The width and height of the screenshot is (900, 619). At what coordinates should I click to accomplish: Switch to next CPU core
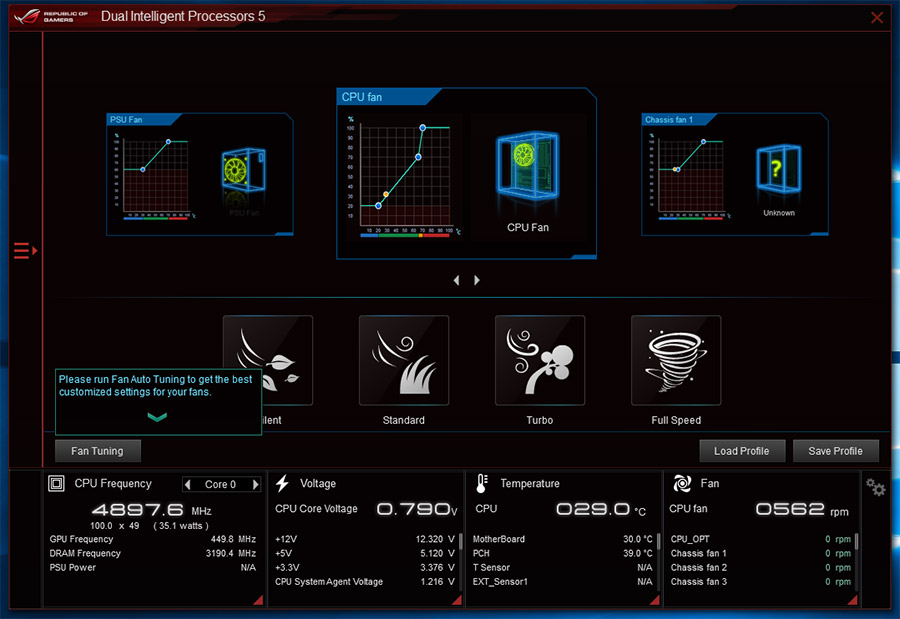pos(255,485)
